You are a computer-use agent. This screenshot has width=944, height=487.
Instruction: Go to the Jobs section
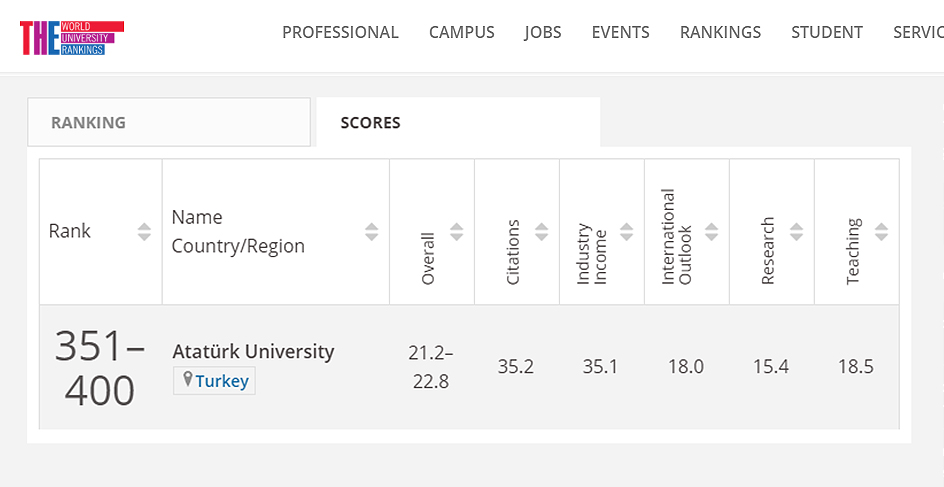pyautogui.click(x=543, y=32)
